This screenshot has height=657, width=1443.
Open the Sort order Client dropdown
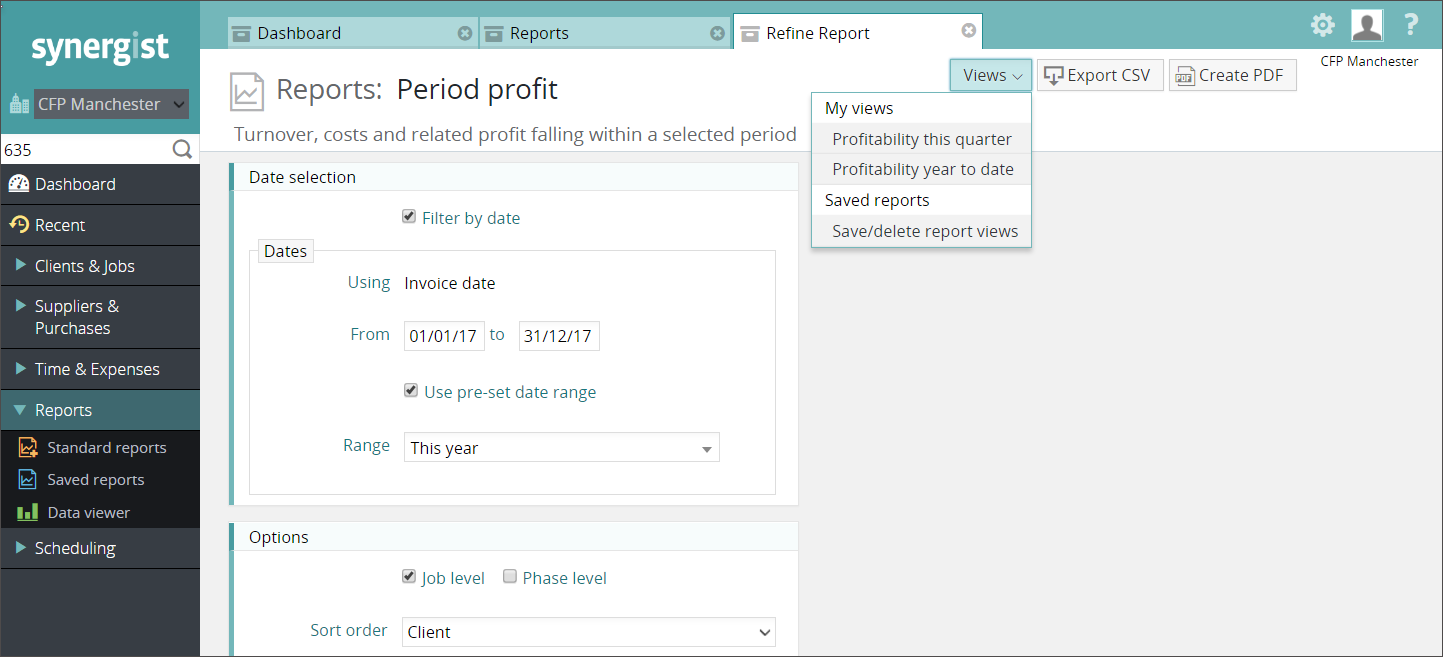[589, 632]
